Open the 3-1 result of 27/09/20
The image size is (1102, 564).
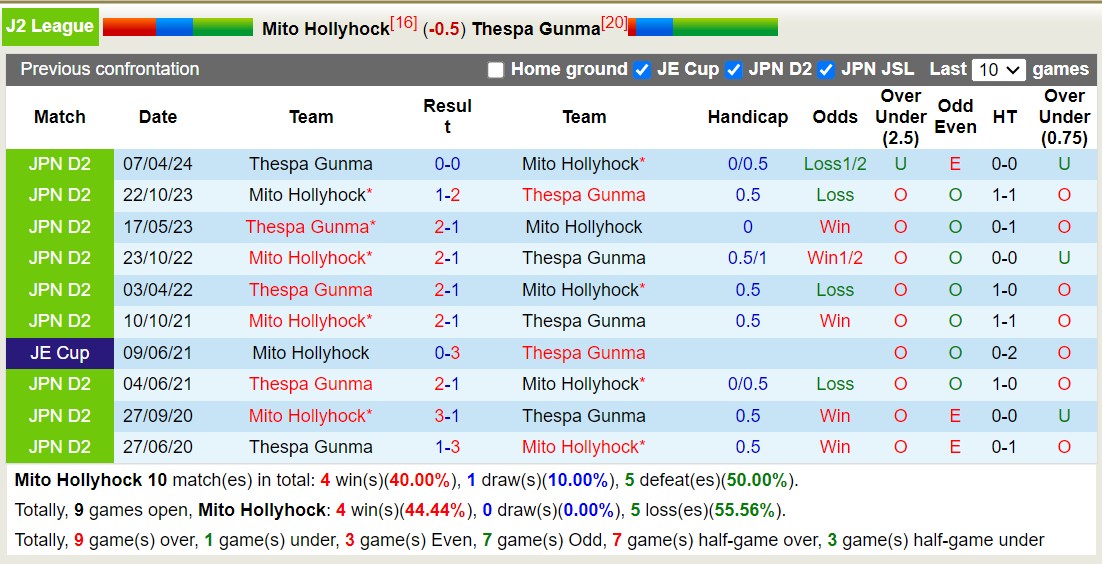(447, 416)
